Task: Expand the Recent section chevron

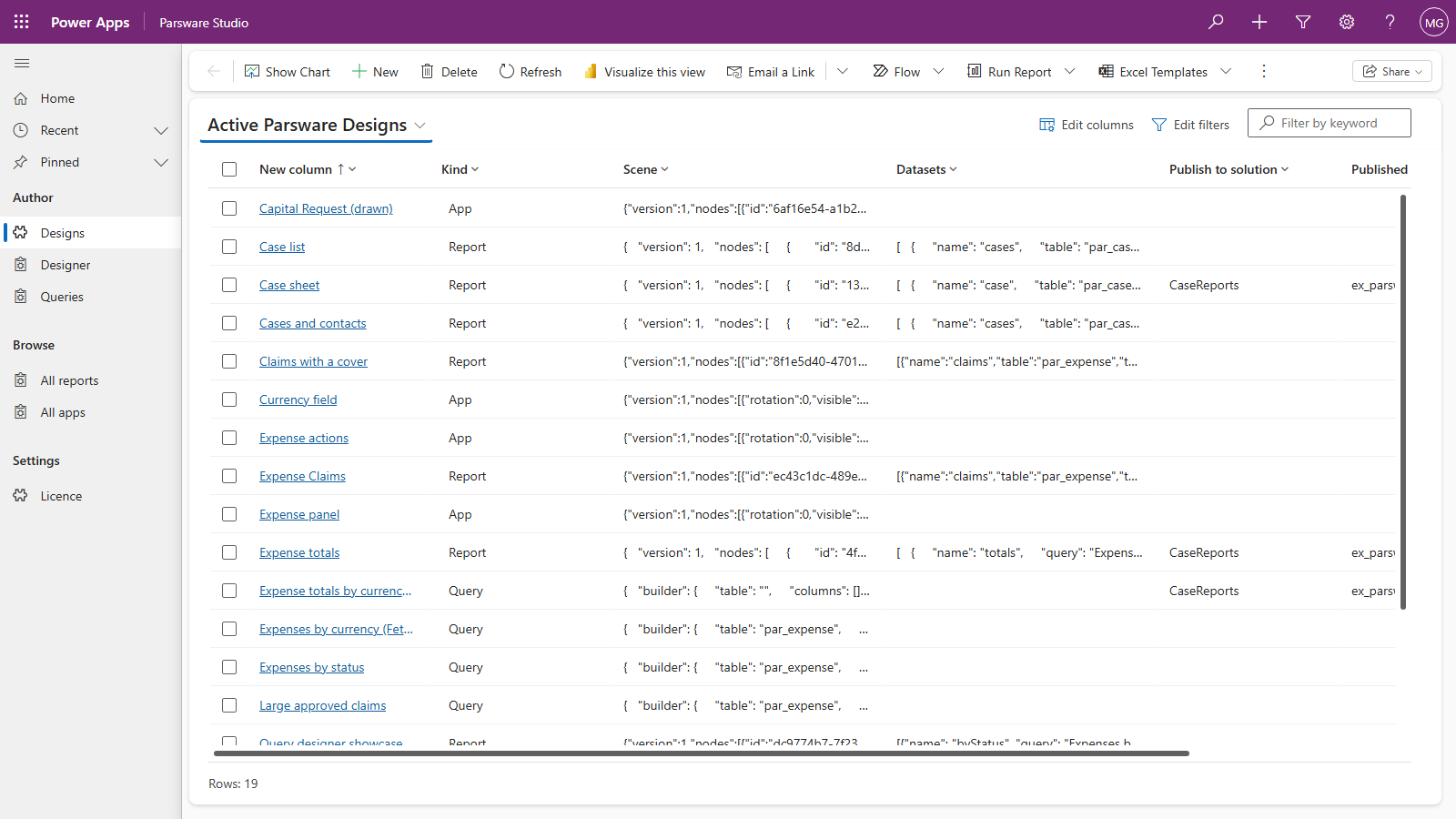Action: [161, 131]
